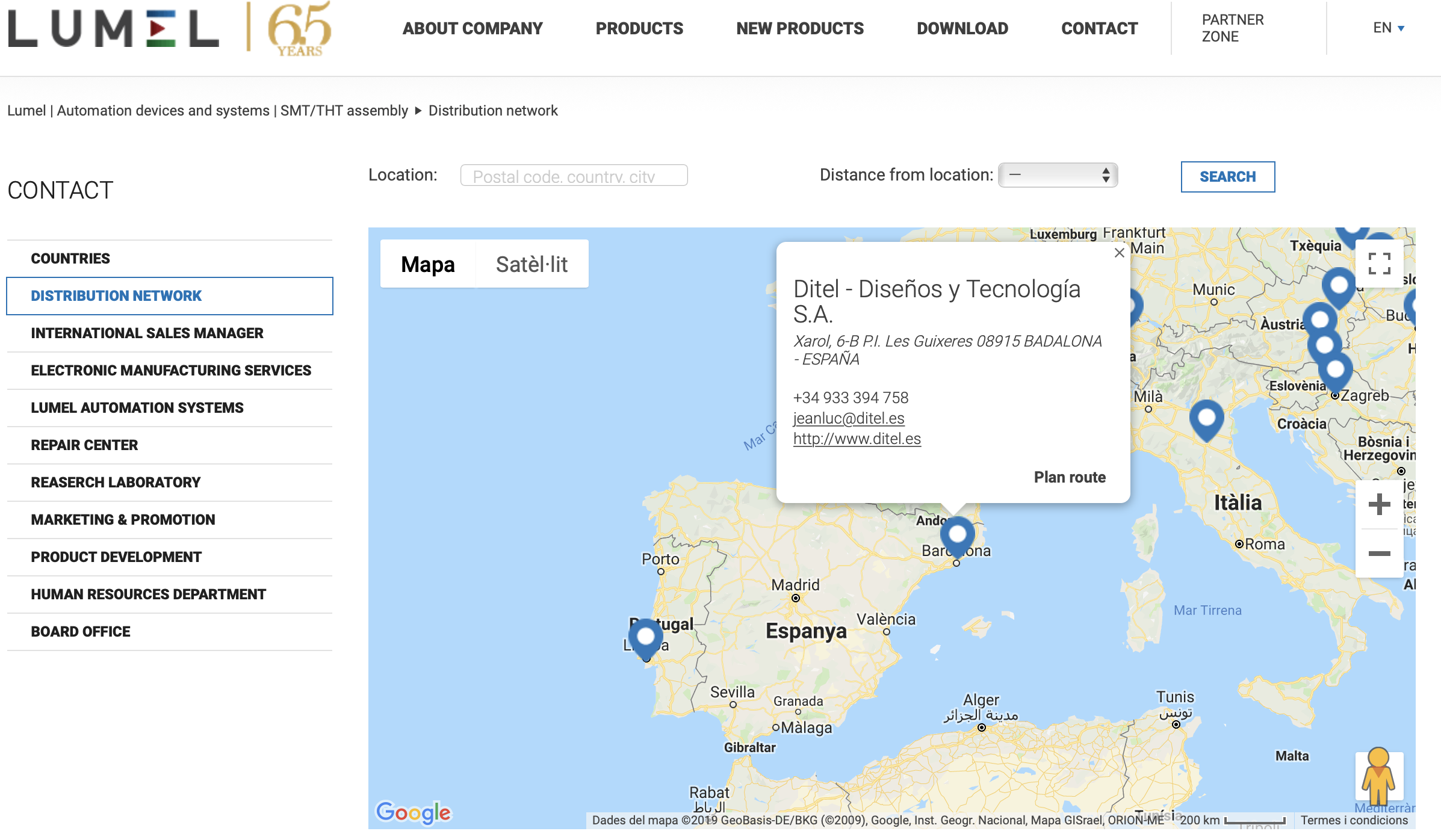Viewport: 1441px width, 840px height.
Task: Switch map to Mapa view
Action: [x=428, y=264]
